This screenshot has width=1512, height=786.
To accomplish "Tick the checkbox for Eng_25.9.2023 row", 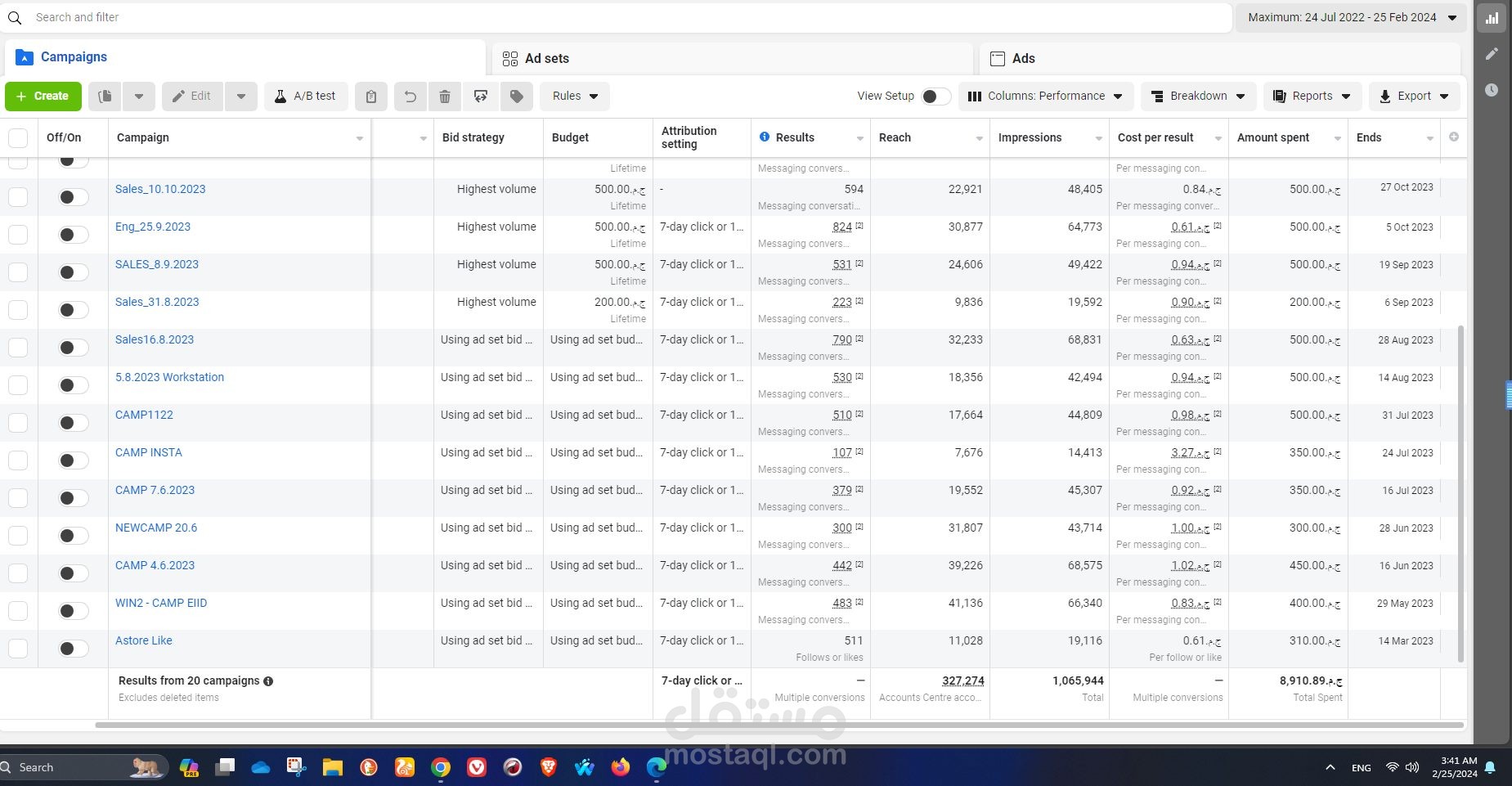I will (18, 235).
